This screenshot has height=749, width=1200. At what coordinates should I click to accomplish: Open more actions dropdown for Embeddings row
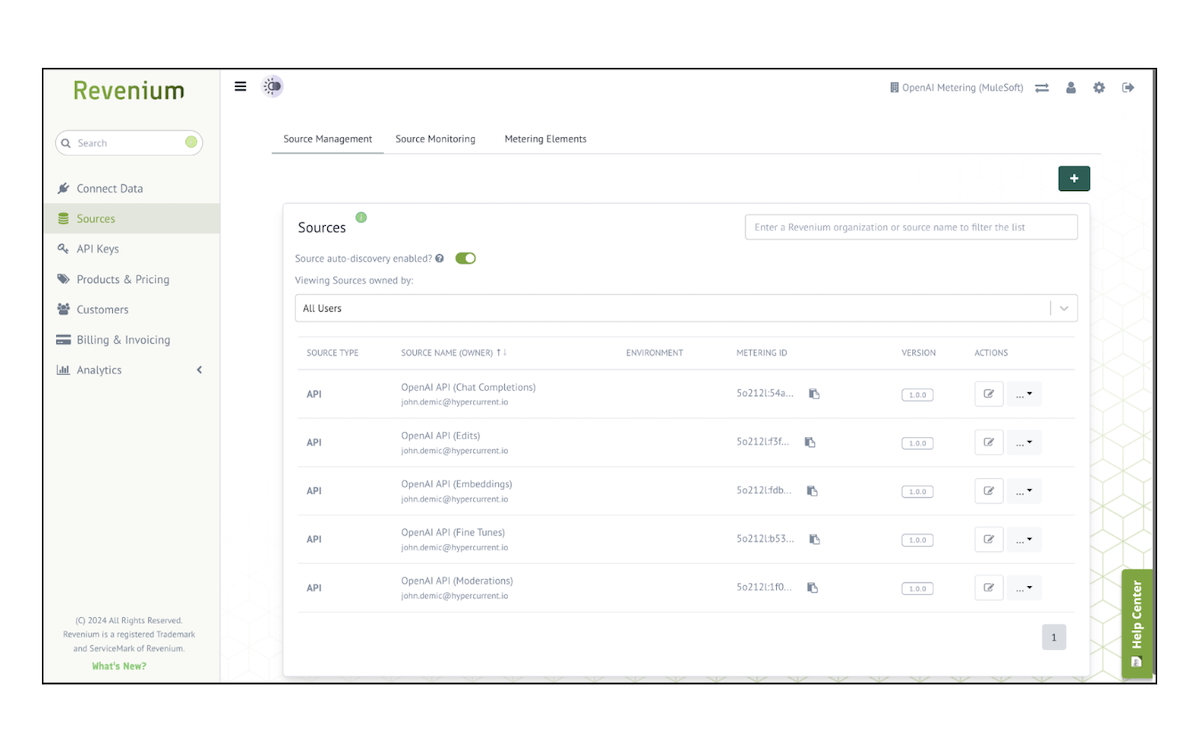coord(1024,491)
